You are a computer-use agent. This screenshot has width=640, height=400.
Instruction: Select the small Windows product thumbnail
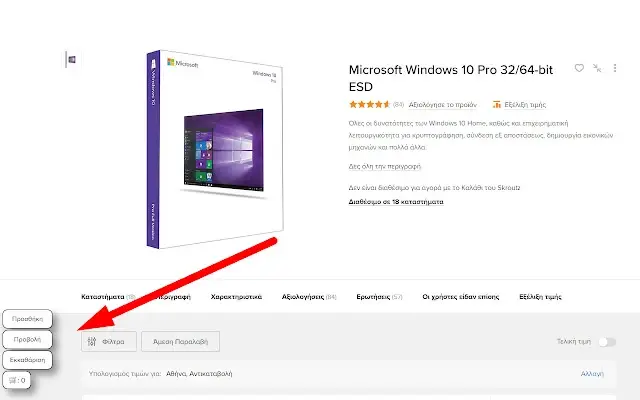(72, 60)
